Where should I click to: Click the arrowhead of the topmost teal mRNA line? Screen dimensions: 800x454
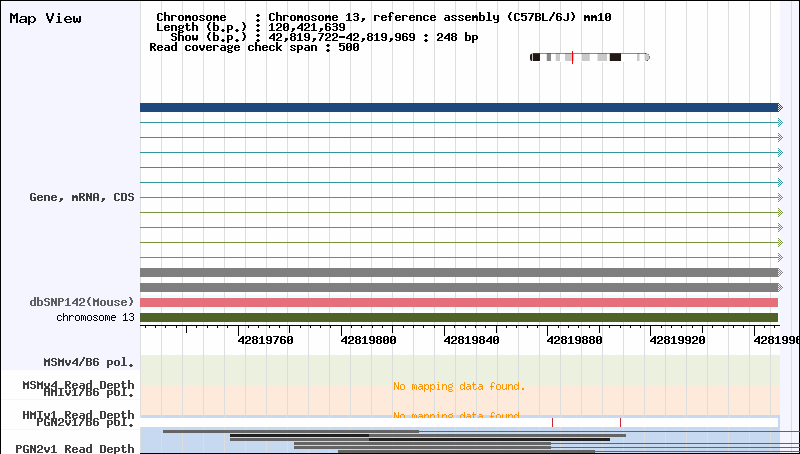780,122
